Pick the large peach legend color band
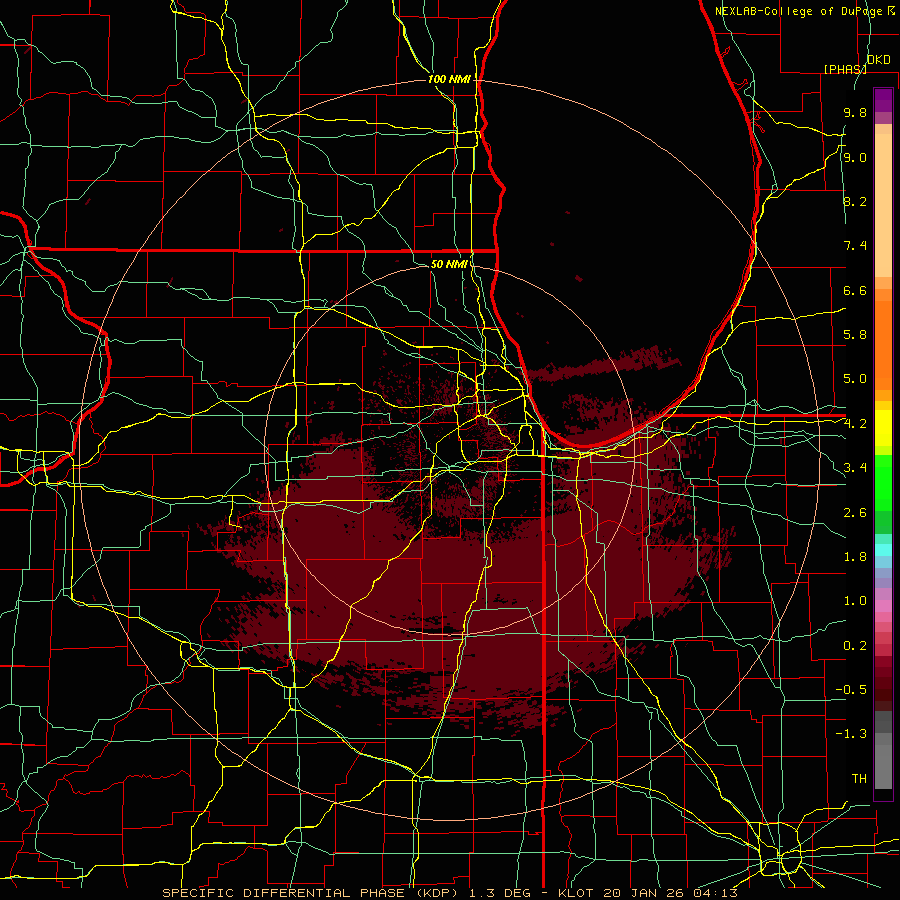 click(883, 207)
